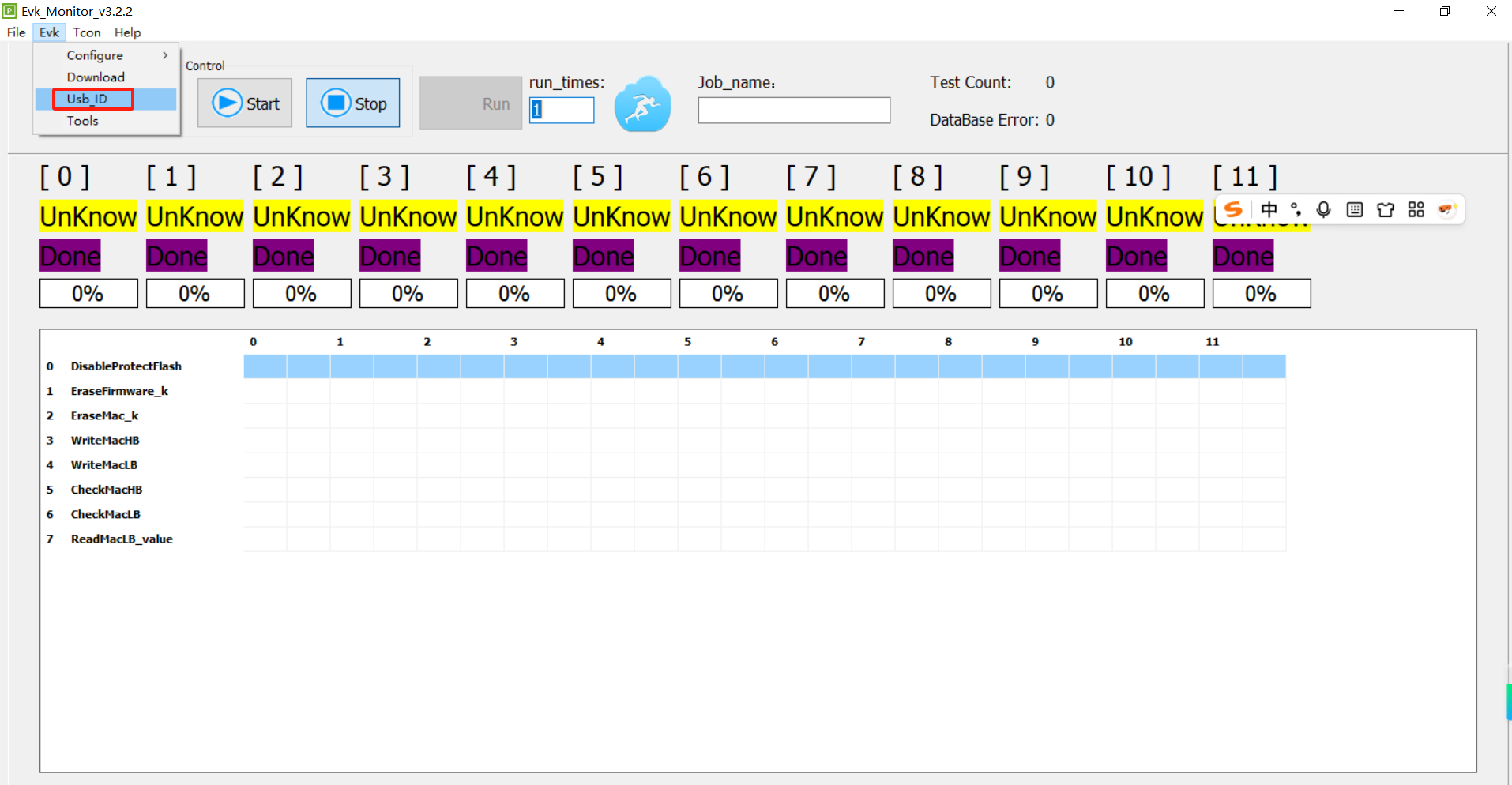Click the Done label under channel [4]
Screen dimensions: 1512x785
click(497, 255)
